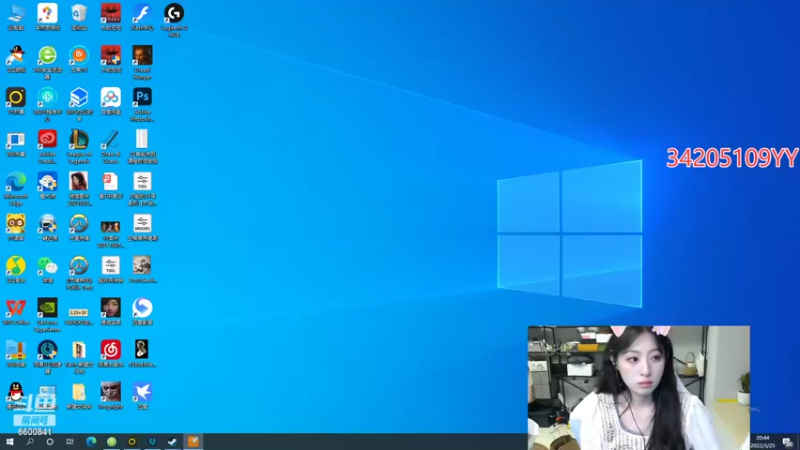Select the yellow ring camera desktop shortcut
This screenshot has width=800, height=450.
pos(16,101)
